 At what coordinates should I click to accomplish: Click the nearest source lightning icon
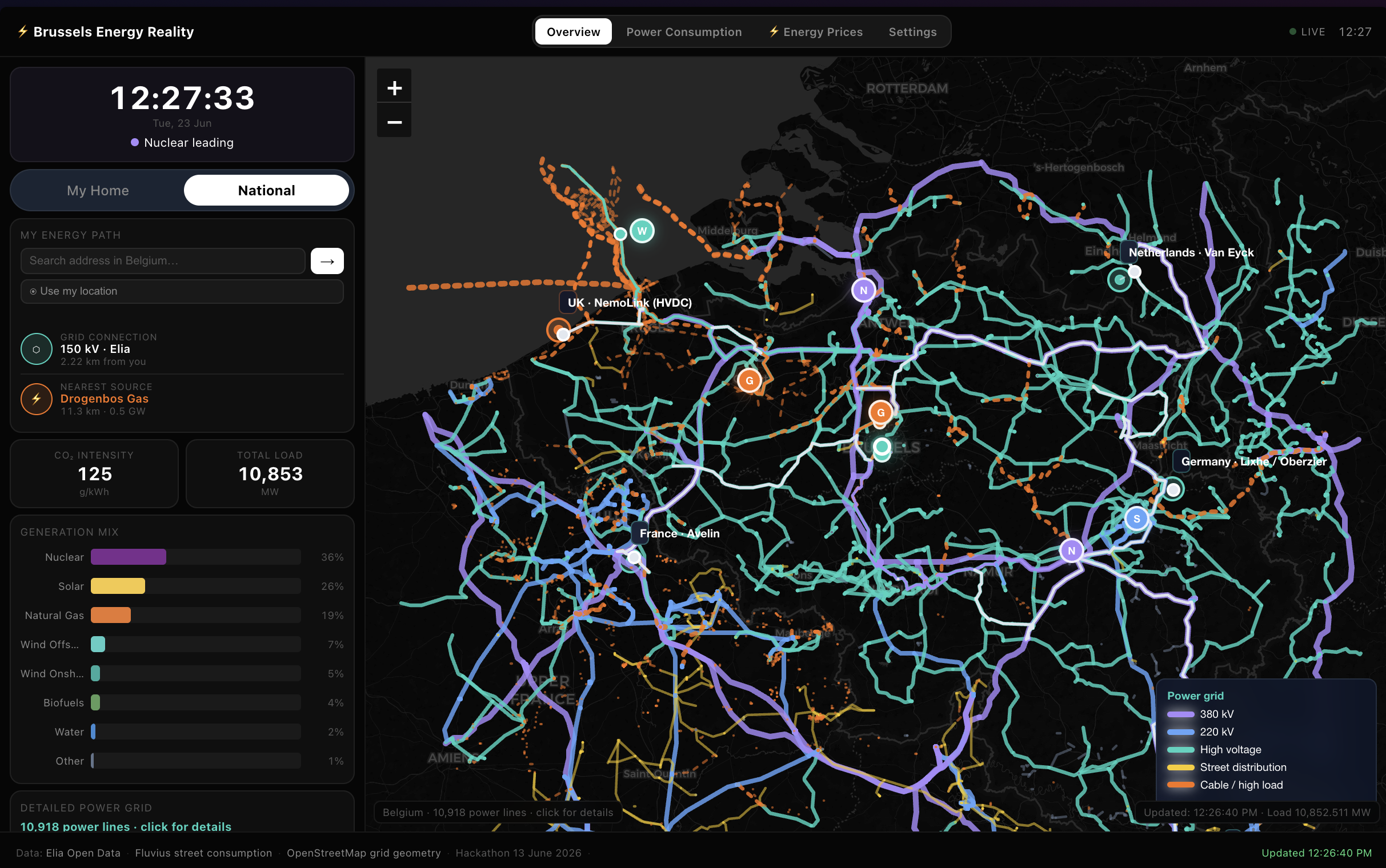click(x=36, y=399)
